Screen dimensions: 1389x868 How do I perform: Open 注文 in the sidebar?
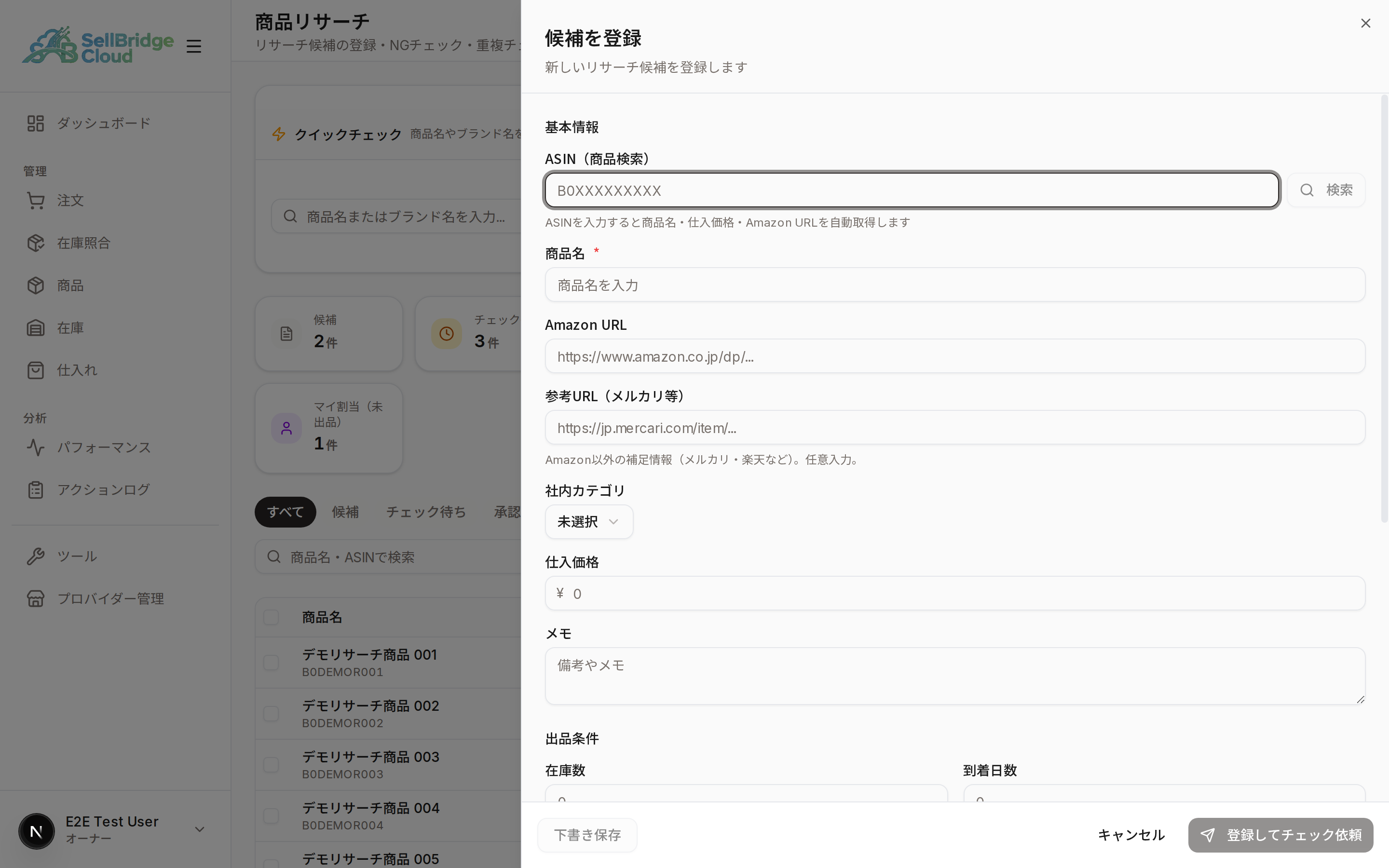tap(115, 200)
